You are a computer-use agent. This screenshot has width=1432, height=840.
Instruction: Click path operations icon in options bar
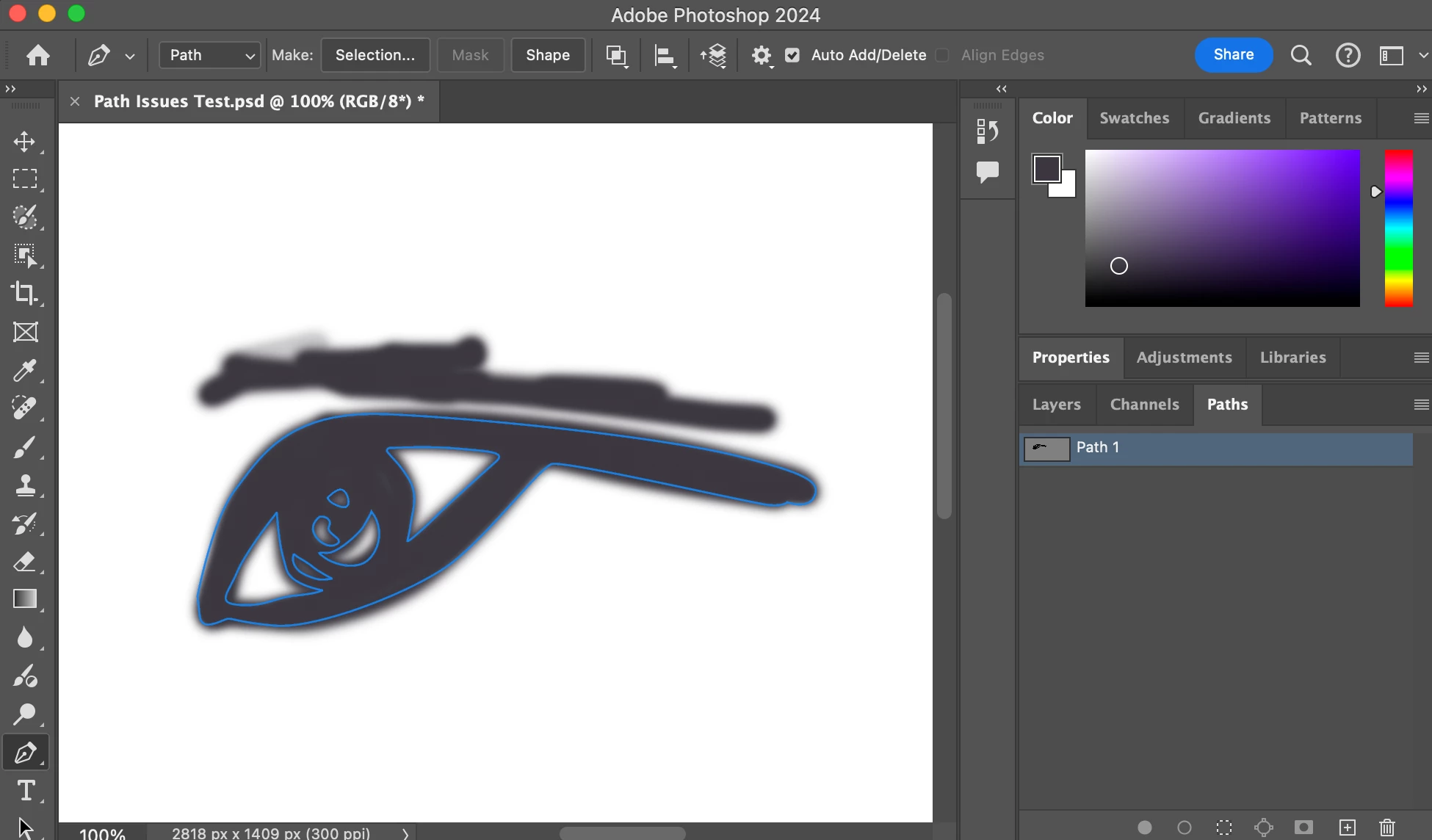tap(616, 56)
